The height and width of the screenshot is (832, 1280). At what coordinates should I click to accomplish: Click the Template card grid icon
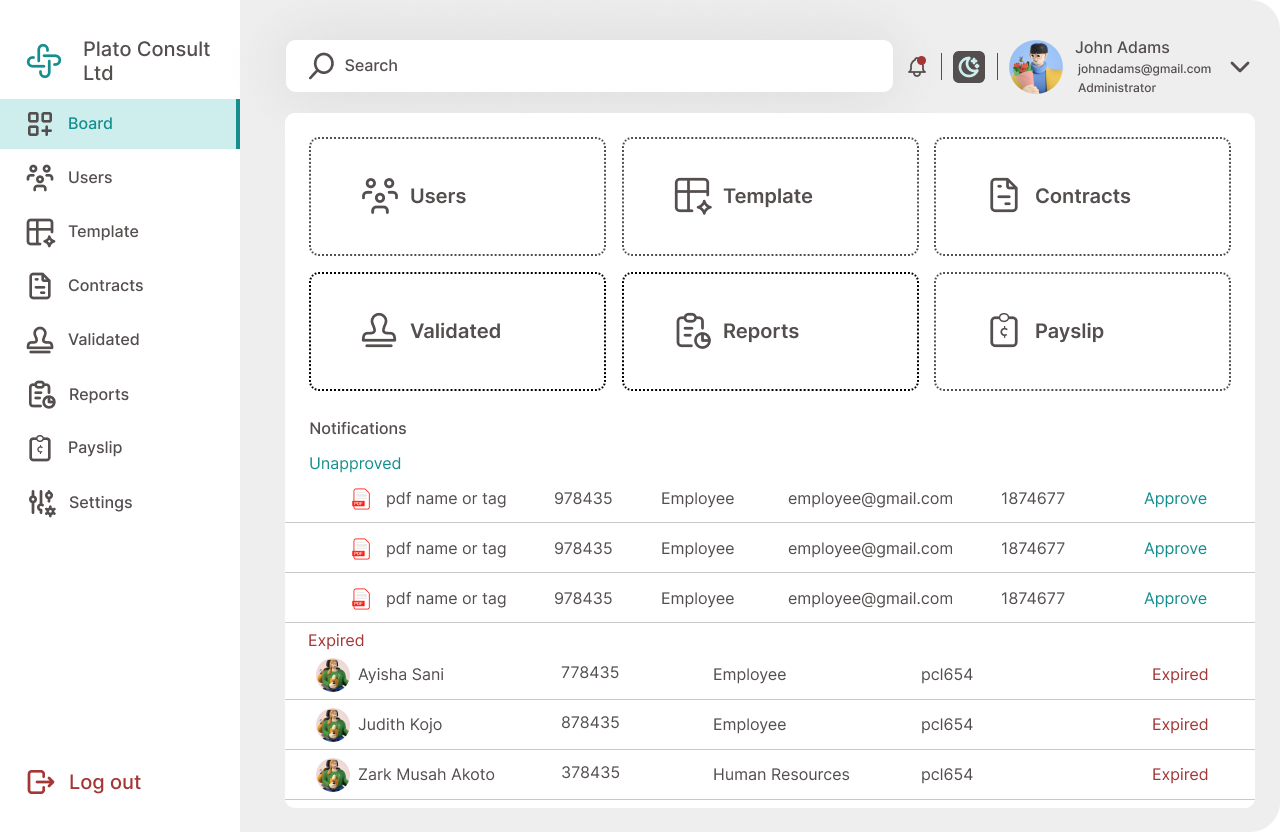pyautogui.click(x=693, y=196)
